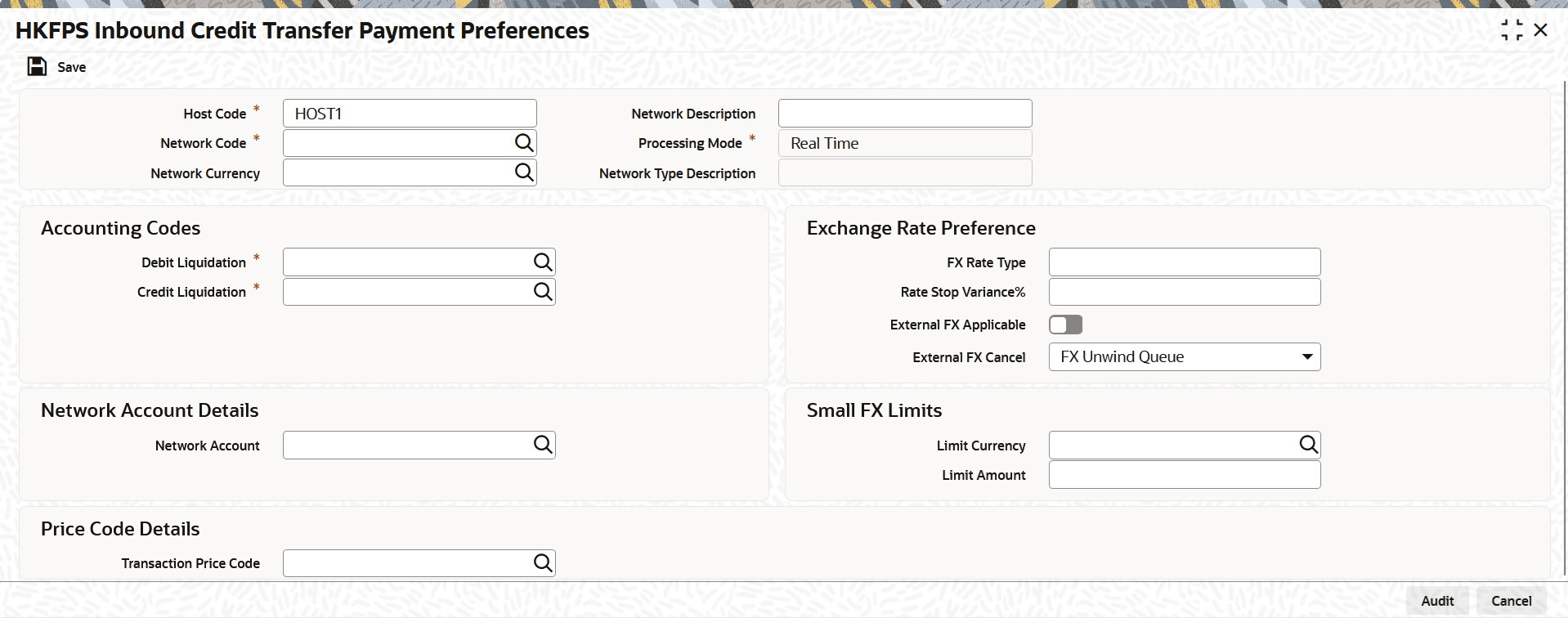Click the Rate Stop Variance% field
This screenshot has height=618, width=1568.
coord(1184,292)
